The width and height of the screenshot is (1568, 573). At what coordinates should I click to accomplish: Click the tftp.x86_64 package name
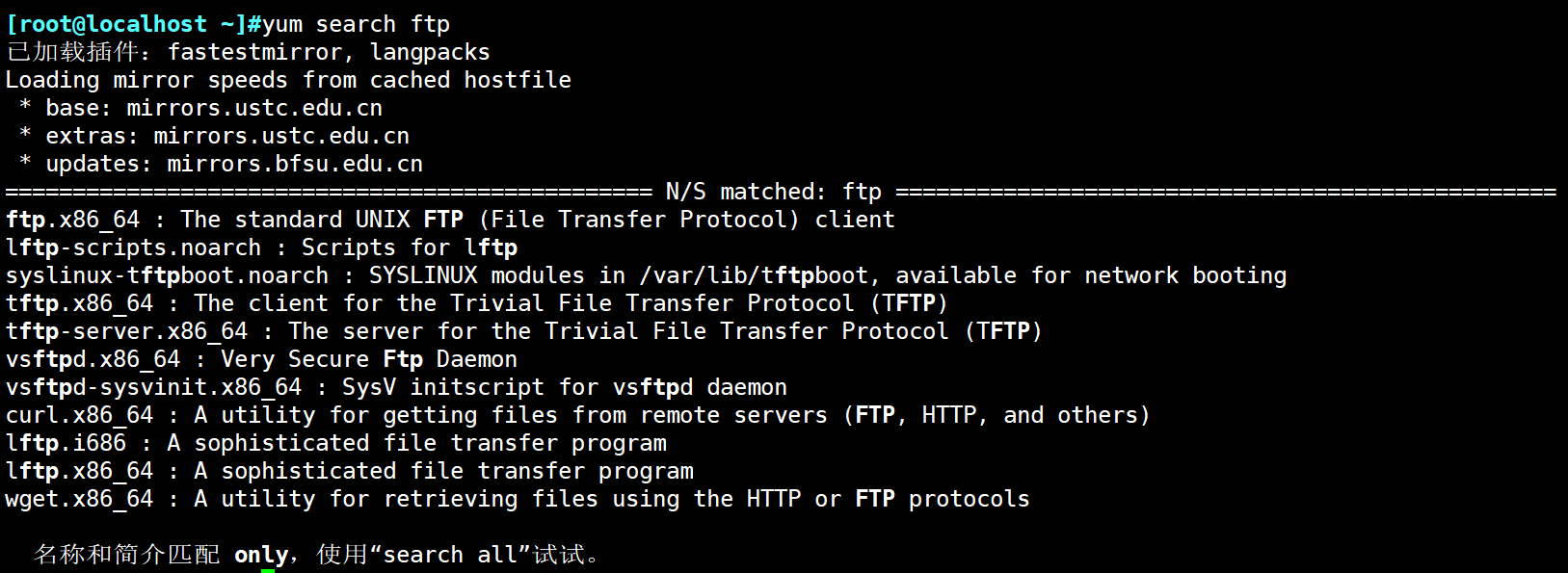click(80, 303)
